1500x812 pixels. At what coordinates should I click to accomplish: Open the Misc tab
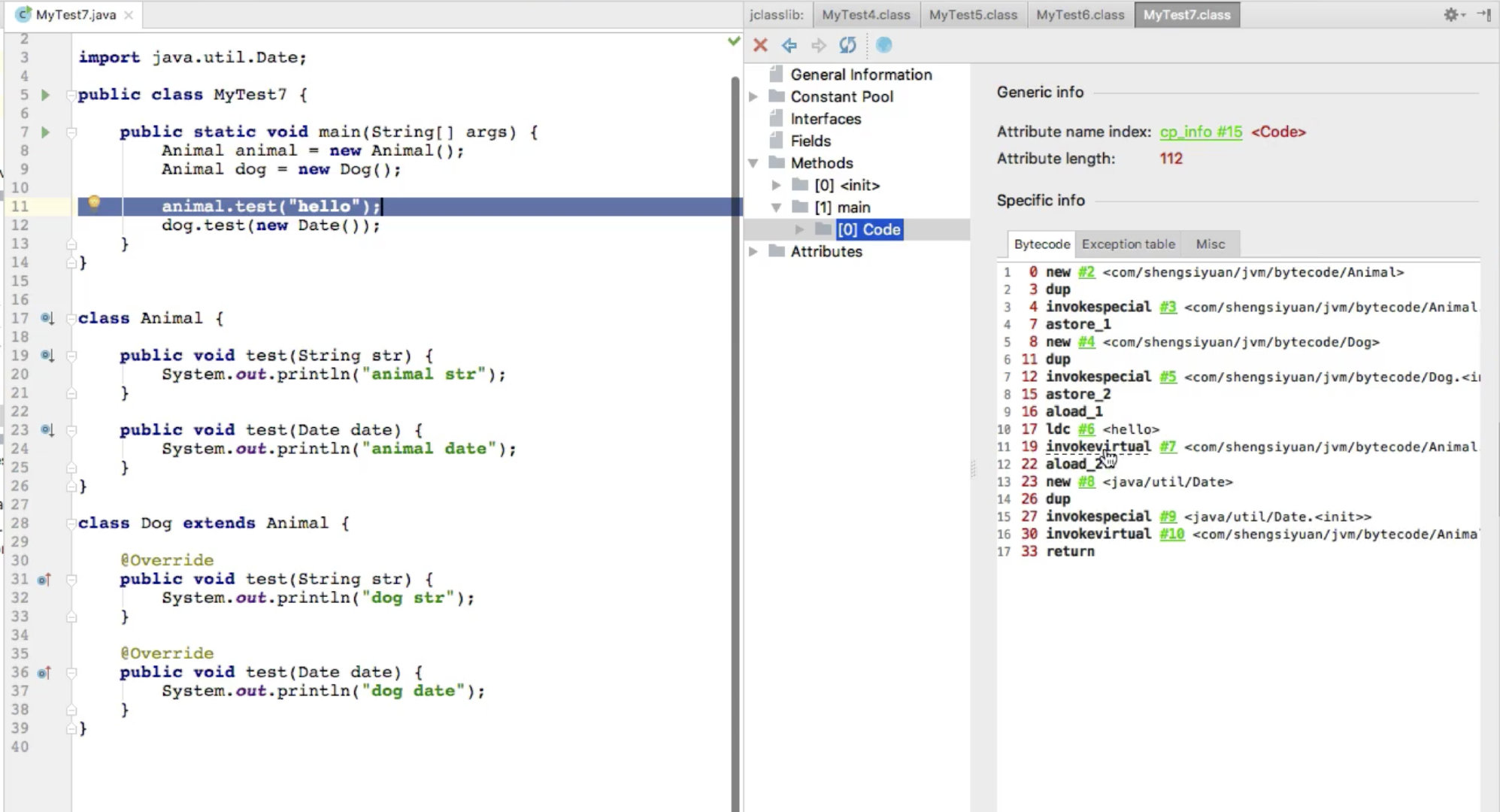(x=1210, y=244)
